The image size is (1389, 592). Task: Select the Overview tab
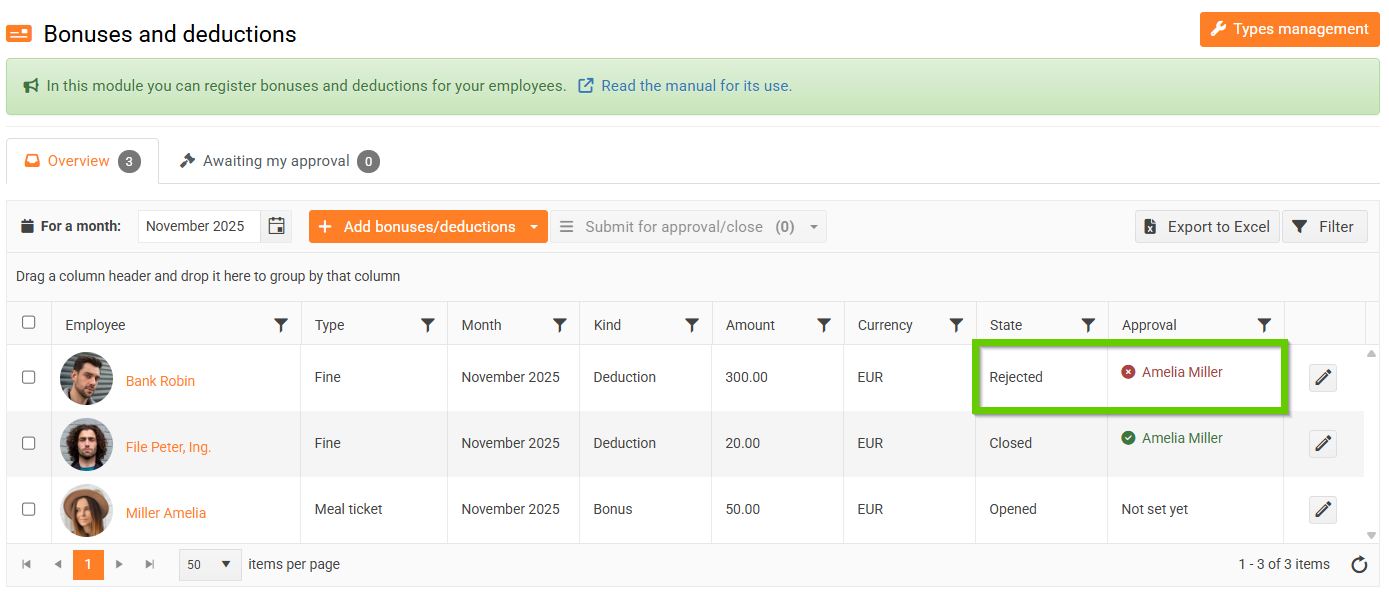[82, 161]
